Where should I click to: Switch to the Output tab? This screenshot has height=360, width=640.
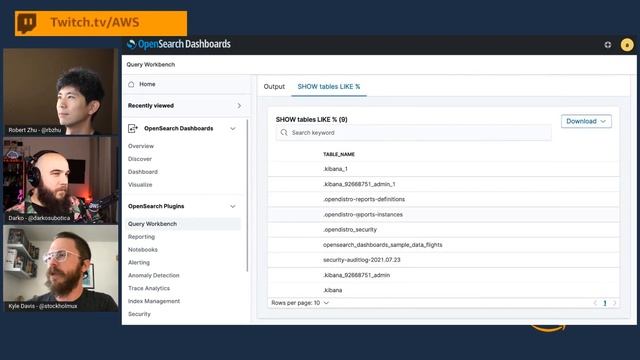click(274, 87)
